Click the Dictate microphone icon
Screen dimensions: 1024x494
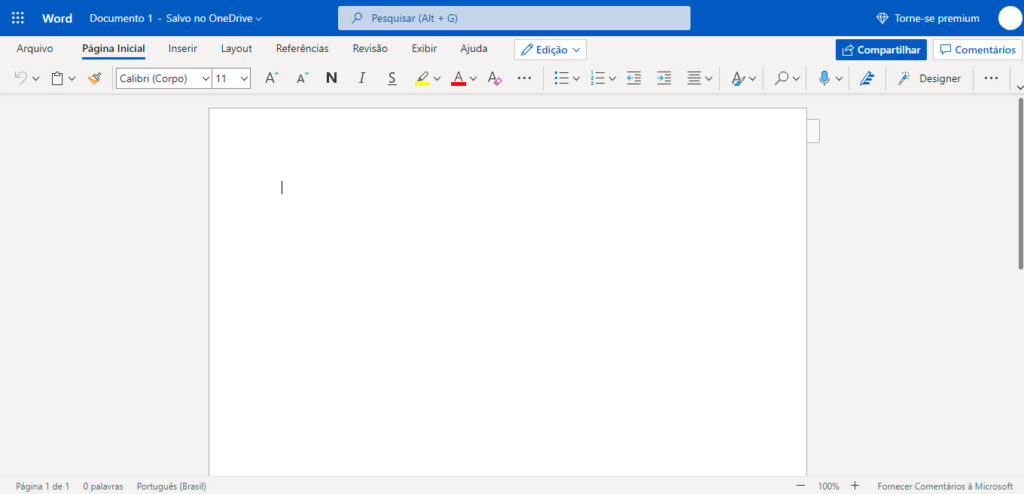(824, 78)
